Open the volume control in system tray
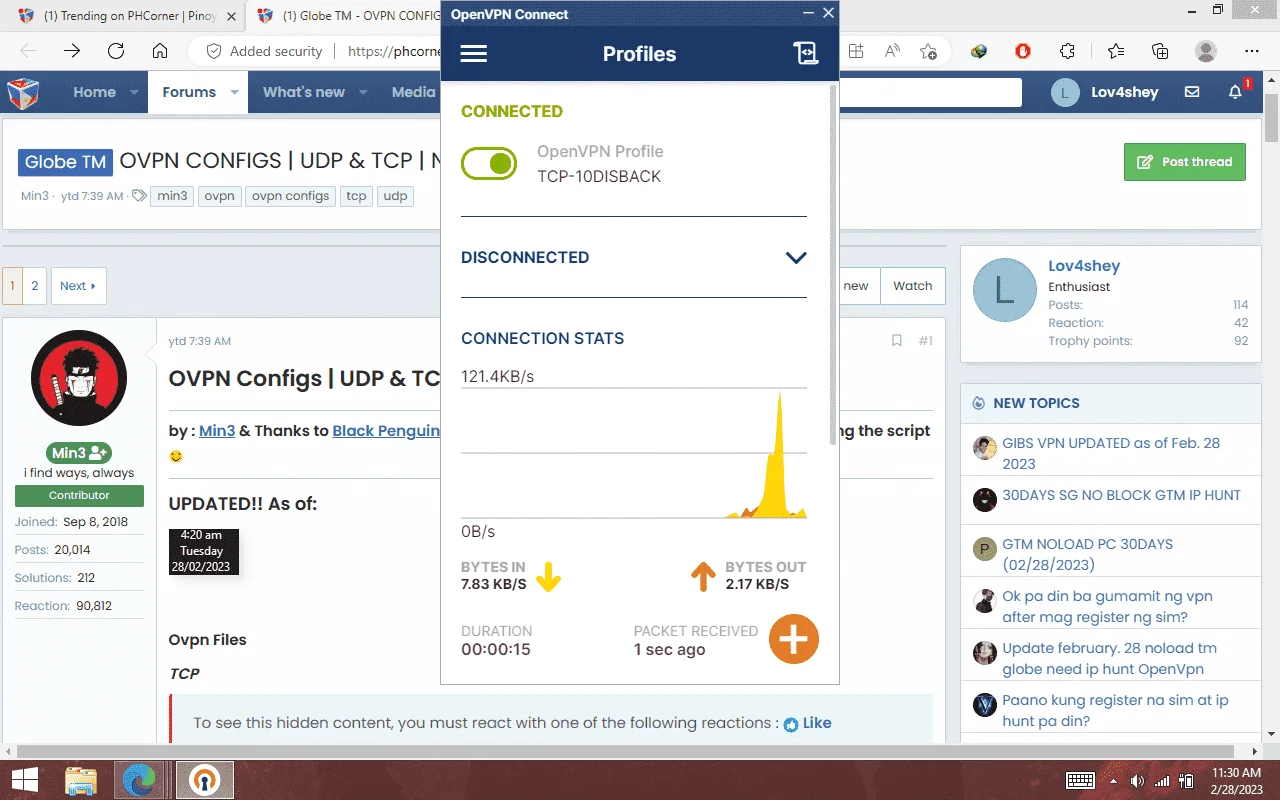This screenshot has width=1280, height=800. pos(1137,780)
